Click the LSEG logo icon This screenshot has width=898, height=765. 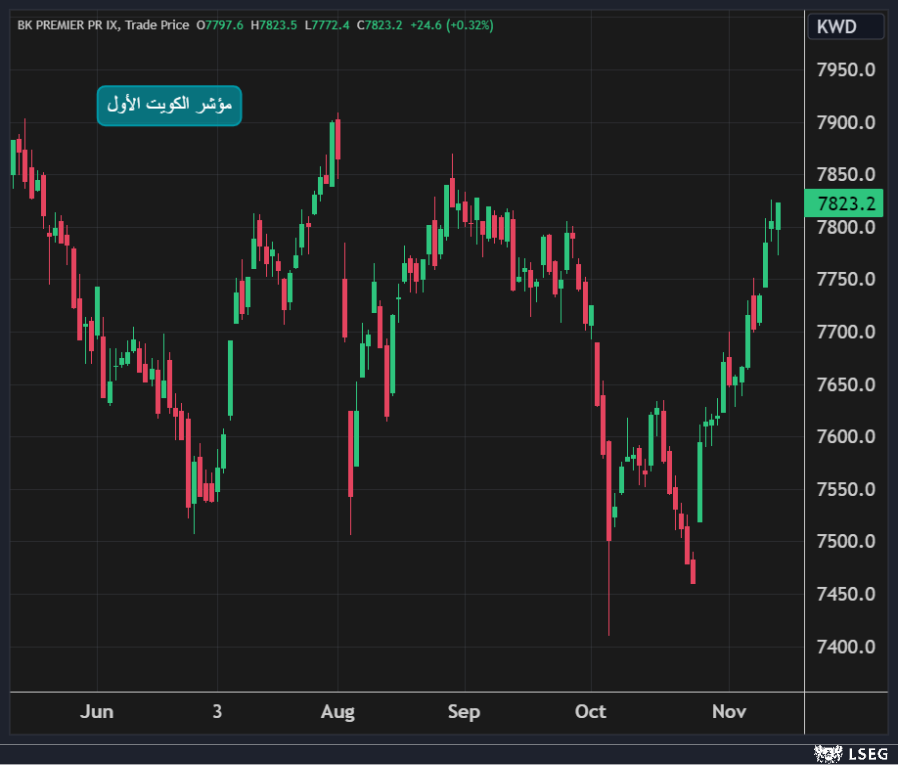tap(826, 753)
